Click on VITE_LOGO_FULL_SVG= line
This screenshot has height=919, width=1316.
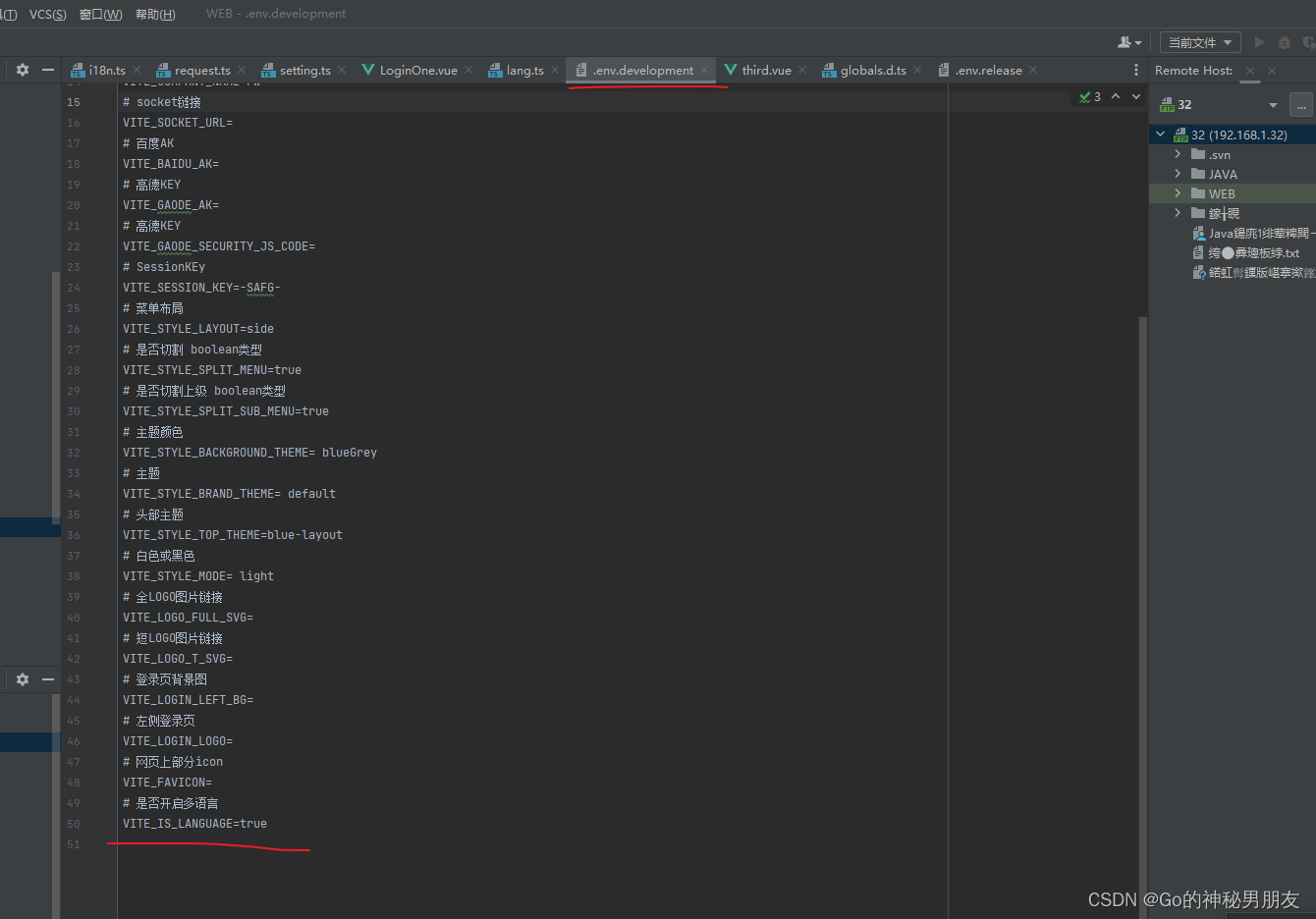click(188, 618)
